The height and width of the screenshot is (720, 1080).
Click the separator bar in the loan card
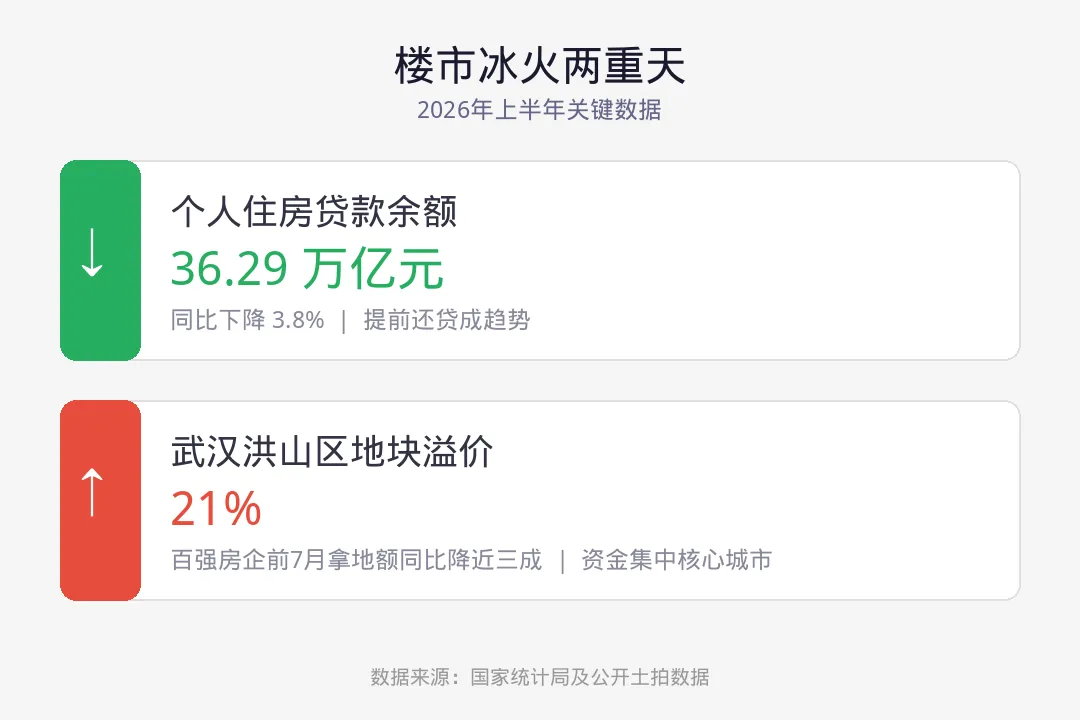[344, 321]
